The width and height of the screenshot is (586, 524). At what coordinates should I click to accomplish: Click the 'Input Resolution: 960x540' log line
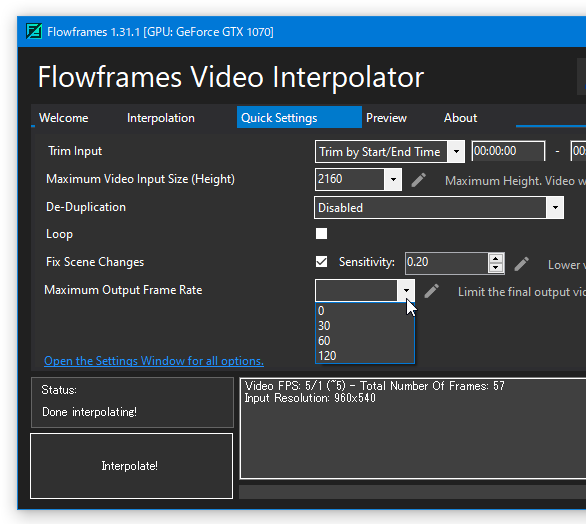310,398
